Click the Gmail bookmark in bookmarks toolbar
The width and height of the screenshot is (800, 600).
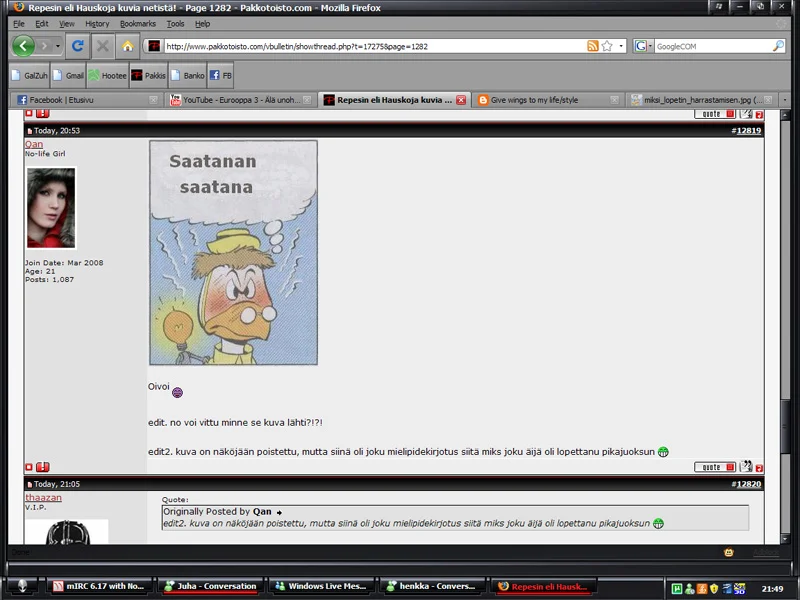click(68, 75)
